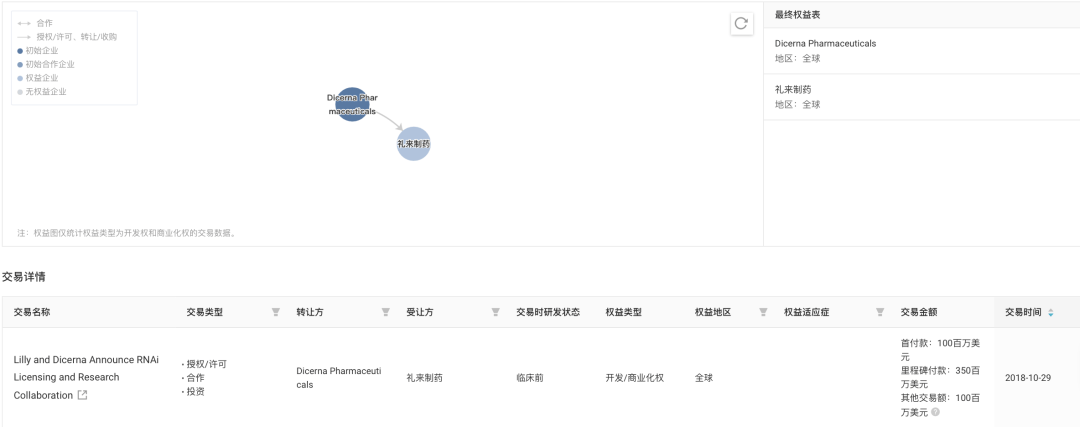Open external link icon beside Collaboration
Screen dimensions: 1080x427
point(83,395)
